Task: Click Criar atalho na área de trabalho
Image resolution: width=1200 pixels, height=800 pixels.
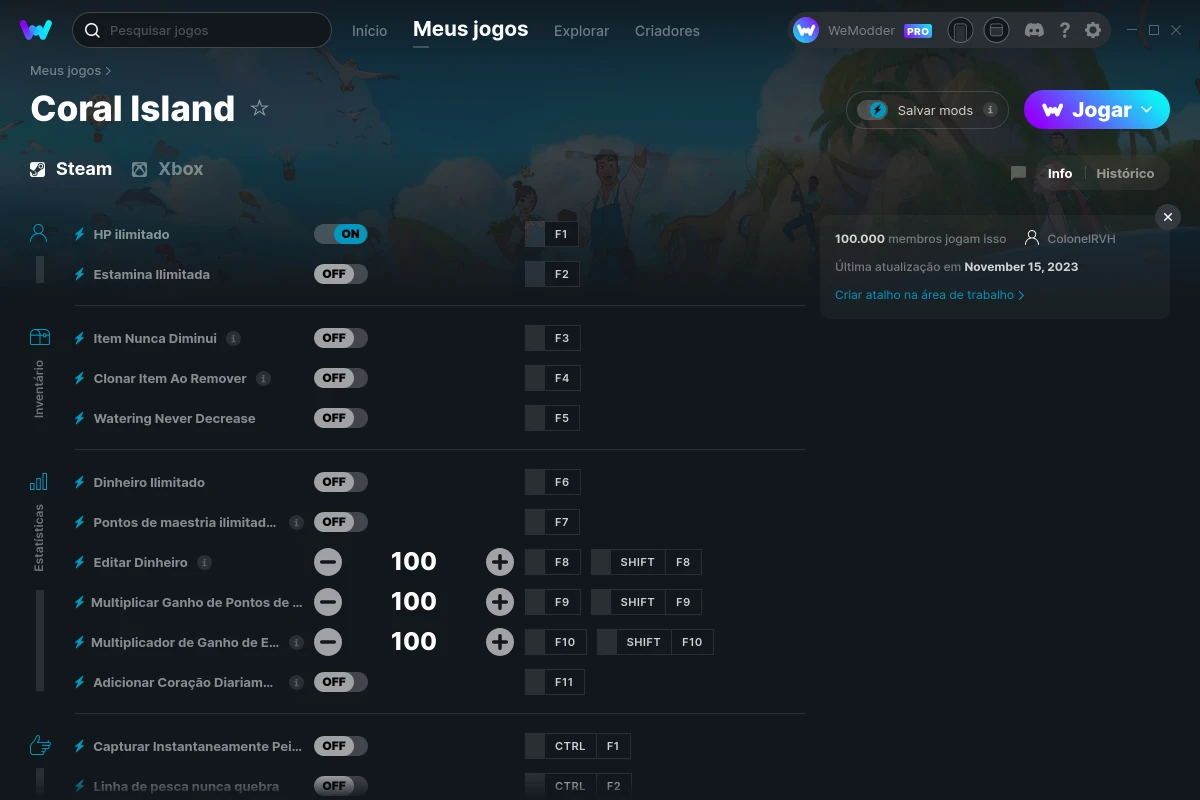Action: (929, 295)
